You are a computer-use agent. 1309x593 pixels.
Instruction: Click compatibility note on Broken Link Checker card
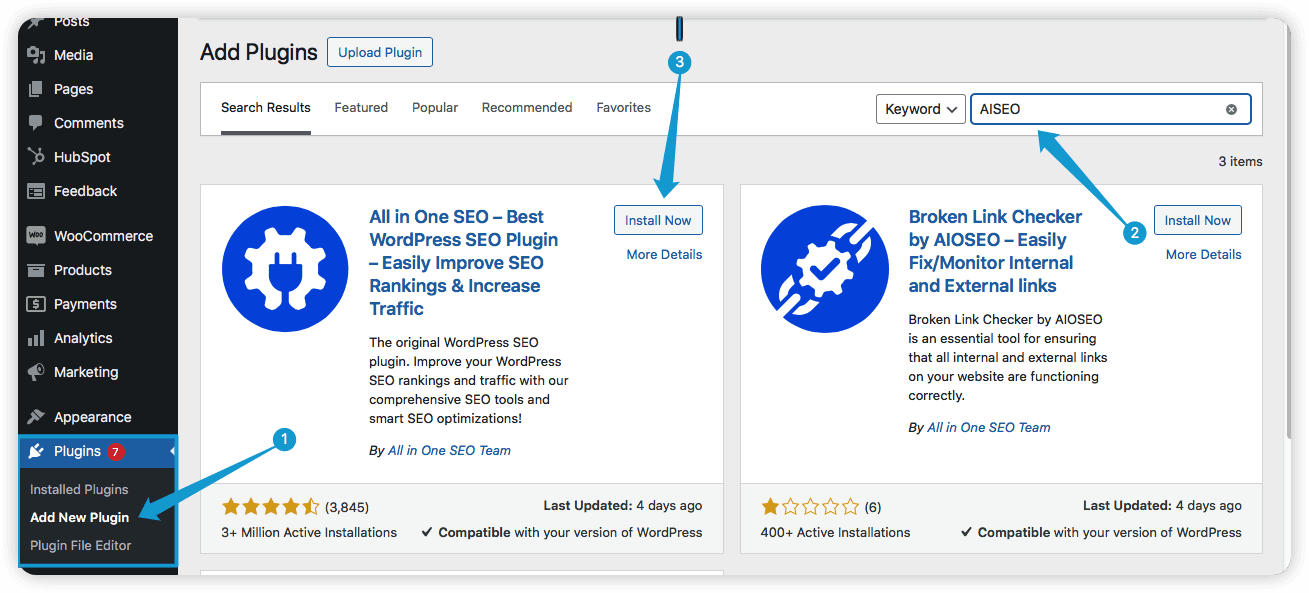1101,532
